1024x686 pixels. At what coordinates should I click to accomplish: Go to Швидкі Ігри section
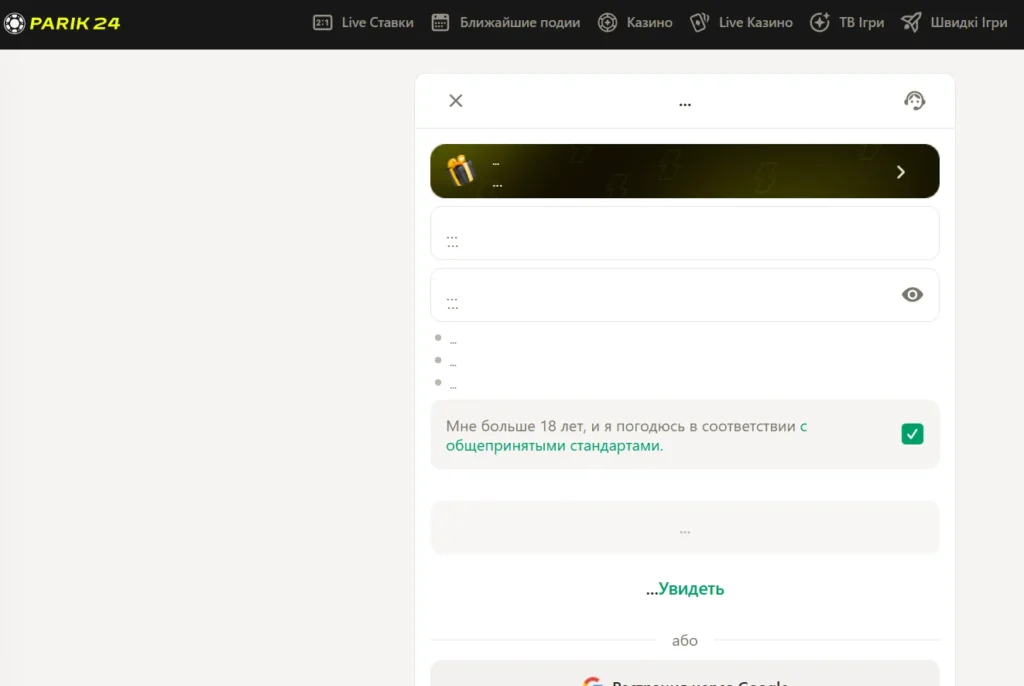(x=967, y=22)
